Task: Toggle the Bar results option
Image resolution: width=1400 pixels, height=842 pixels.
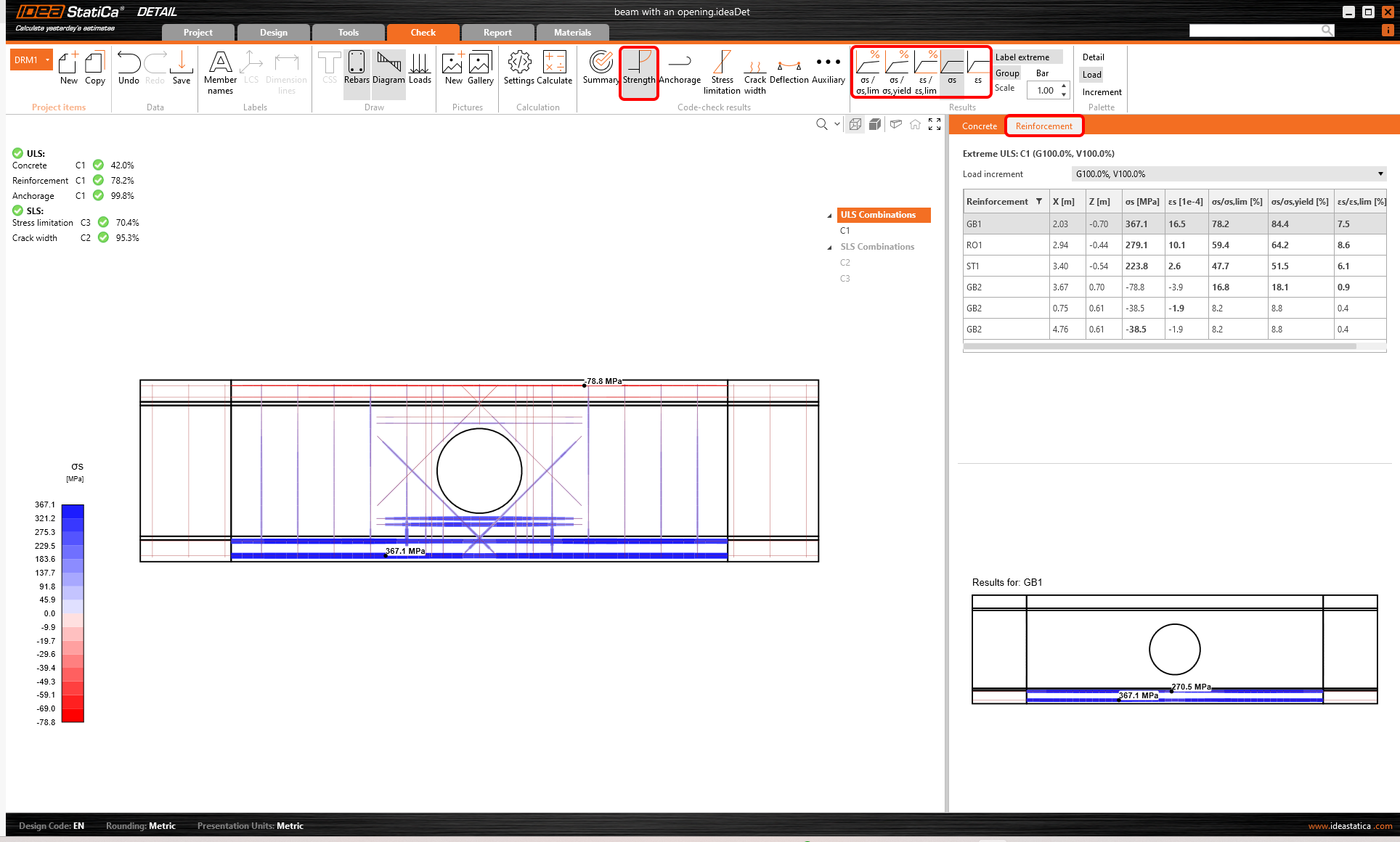Action: (x=1042, y=73)
